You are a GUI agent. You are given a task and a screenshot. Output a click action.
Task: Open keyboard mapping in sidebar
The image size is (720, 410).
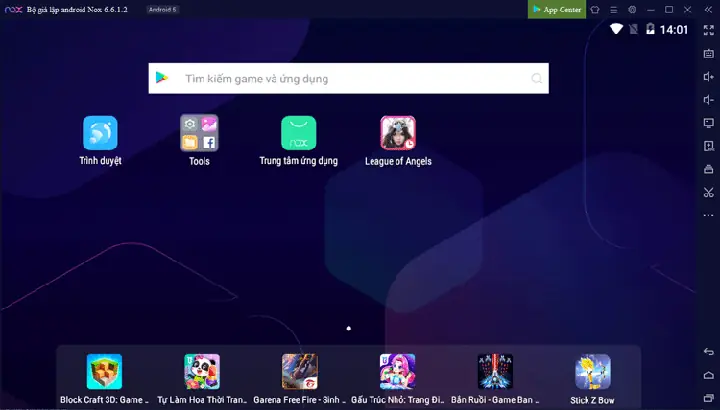click(x=709, y=53)
